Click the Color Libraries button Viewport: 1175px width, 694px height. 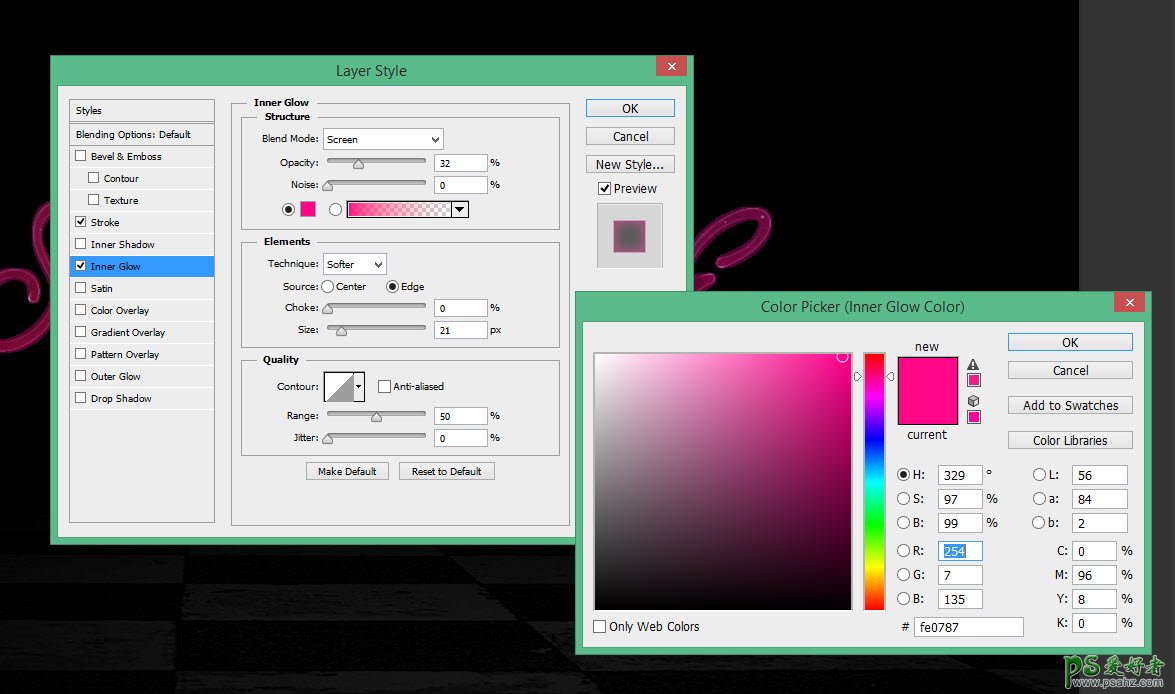point(1070,440)
